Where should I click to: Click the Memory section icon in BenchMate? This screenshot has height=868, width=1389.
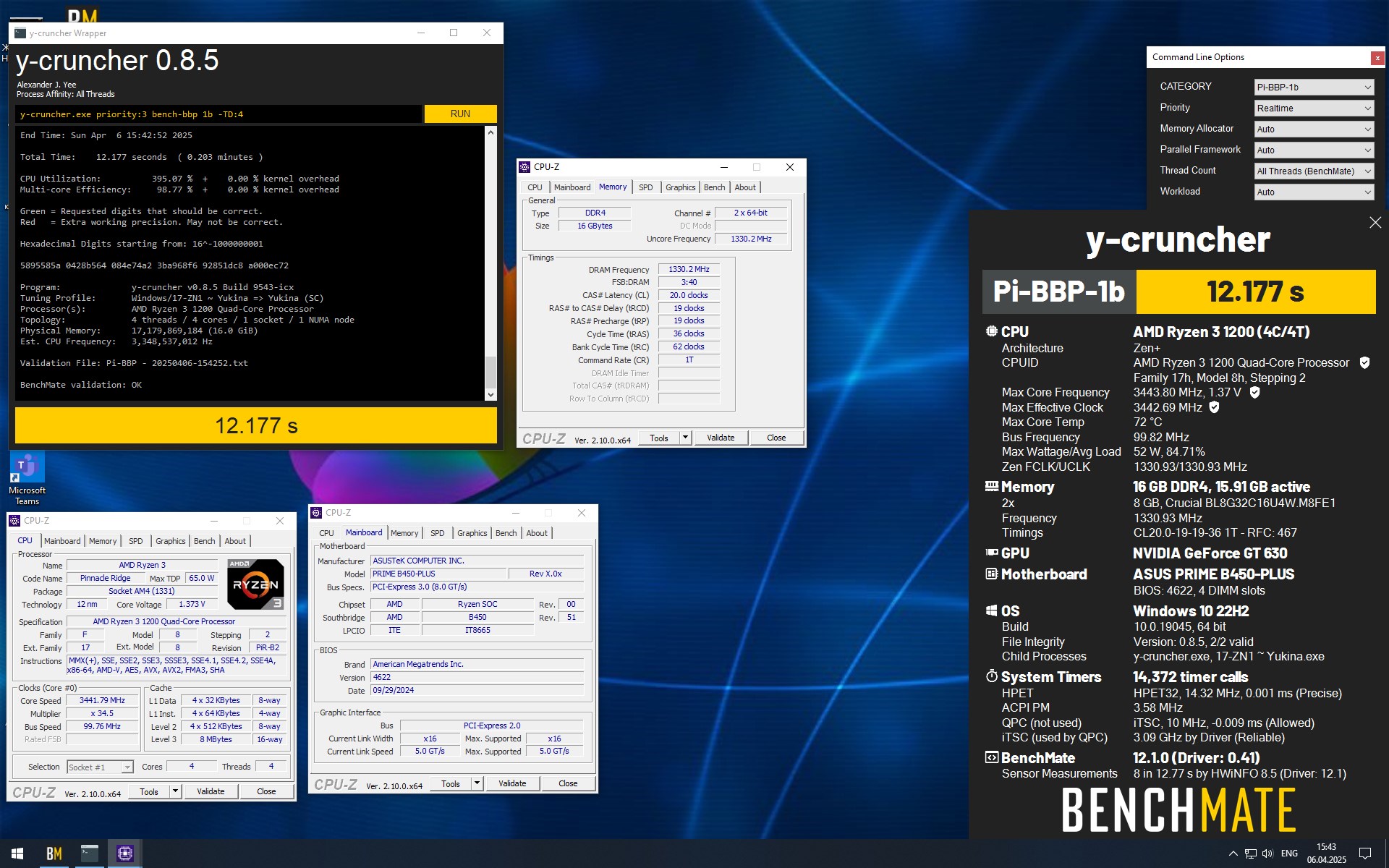[x=992, y=486]
